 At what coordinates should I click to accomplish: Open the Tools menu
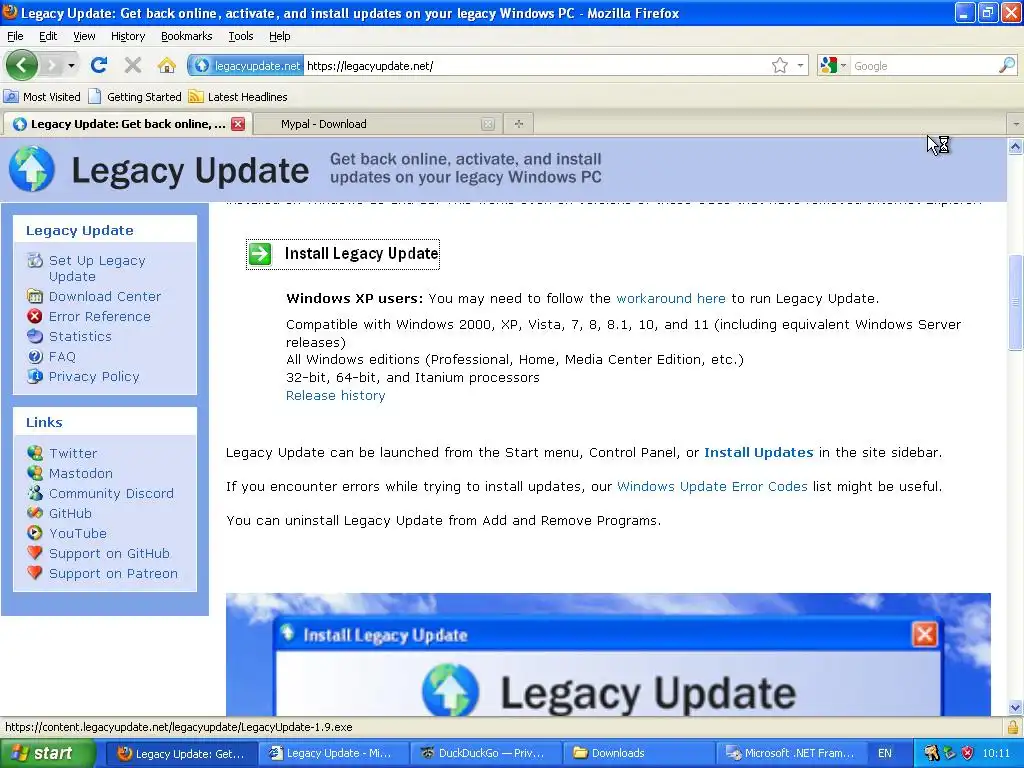coord(240,36)
